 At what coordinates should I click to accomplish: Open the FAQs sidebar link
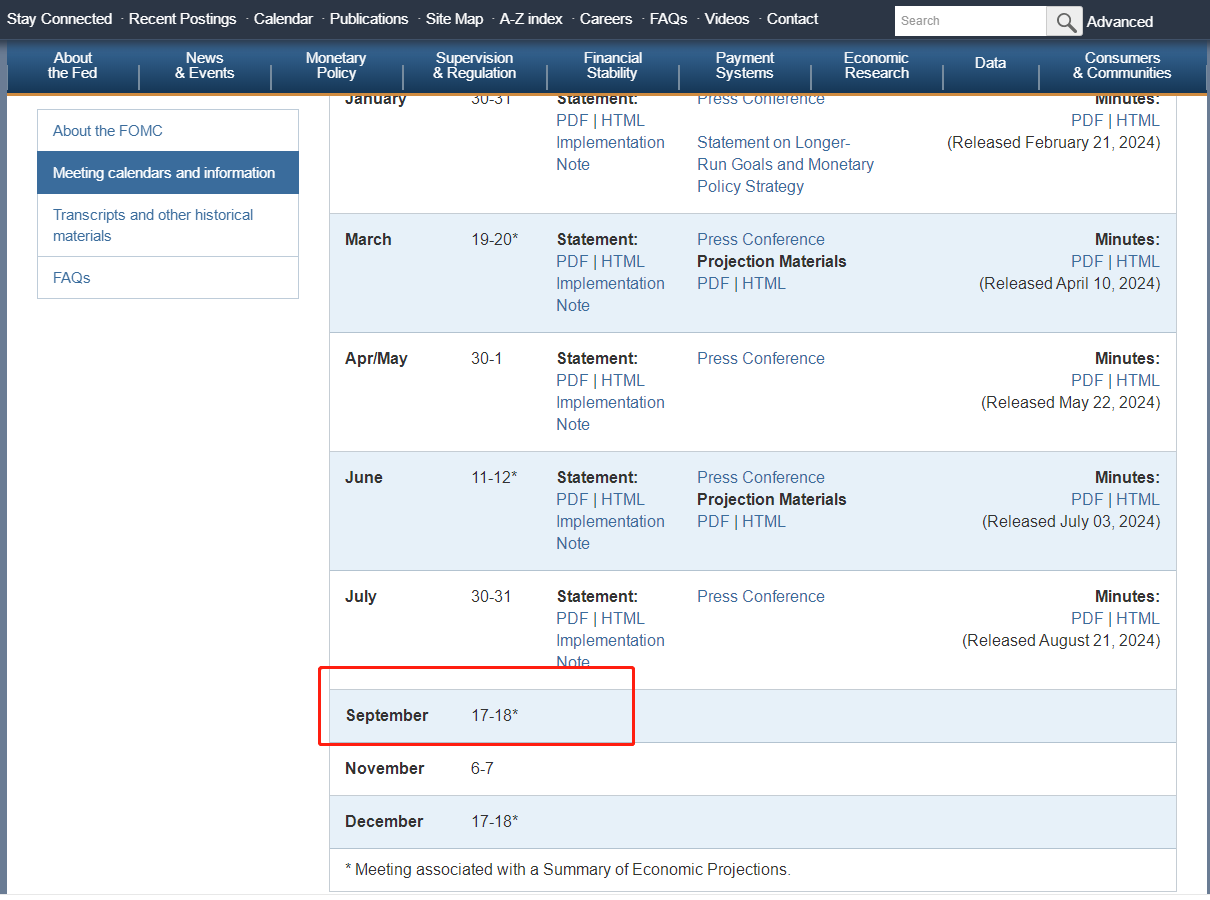(72, 278)
